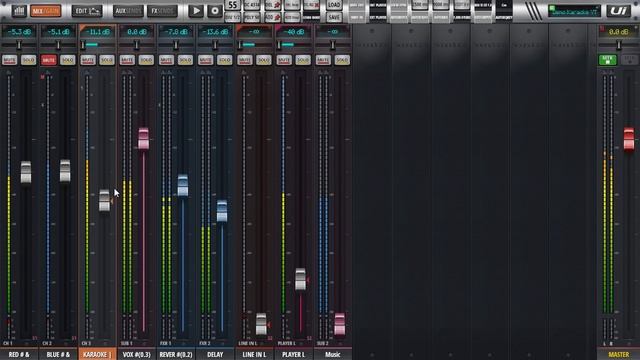Solo the Music subgroup
The height and width of the screenshot is (360, 640).
pos(342,60)
